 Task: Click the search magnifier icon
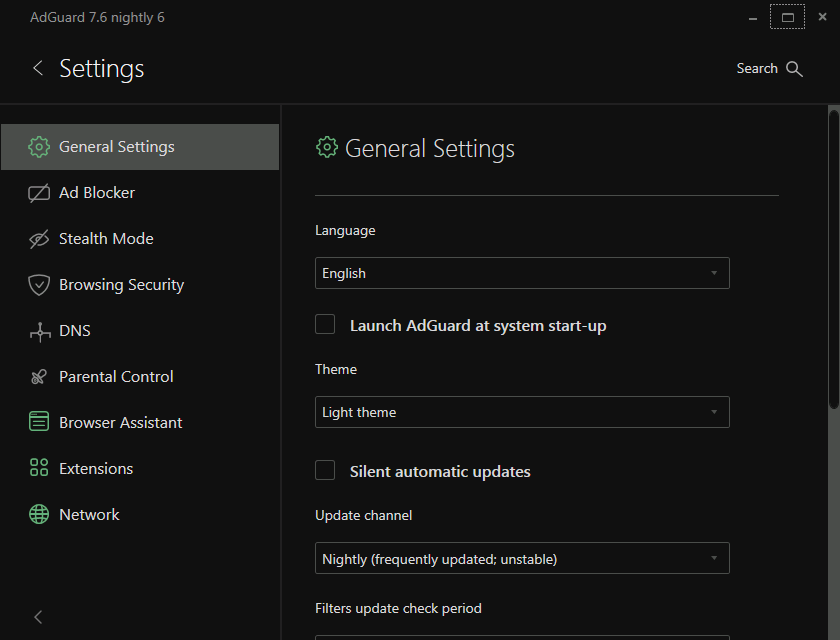[795, 69]
